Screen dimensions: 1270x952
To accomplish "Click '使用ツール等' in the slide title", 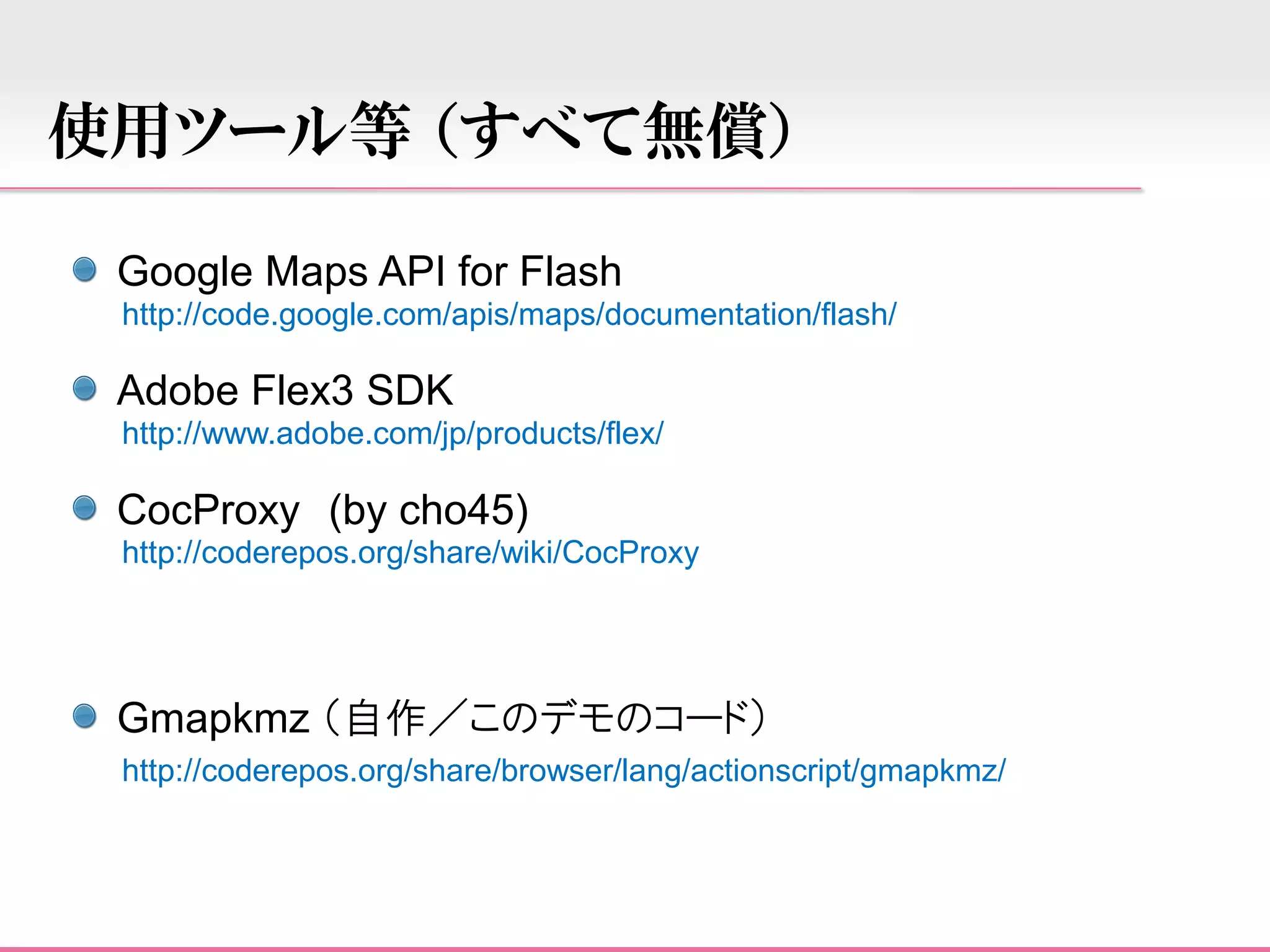I will [x=229, y=131].
